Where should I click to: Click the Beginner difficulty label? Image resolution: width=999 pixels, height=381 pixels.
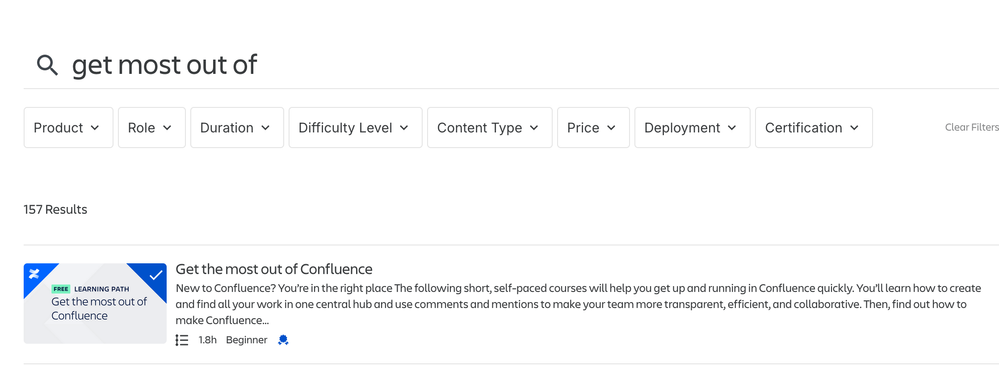(x=247, y=340)
